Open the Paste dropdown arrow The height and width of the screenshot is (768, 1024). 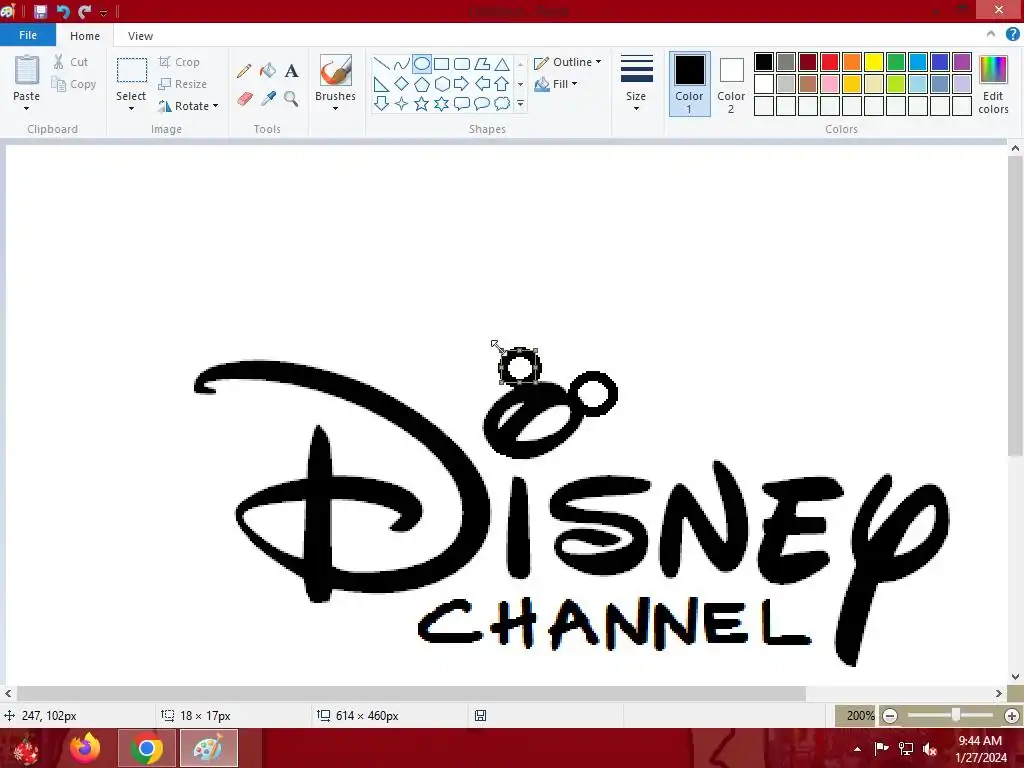tap(27, 108)
